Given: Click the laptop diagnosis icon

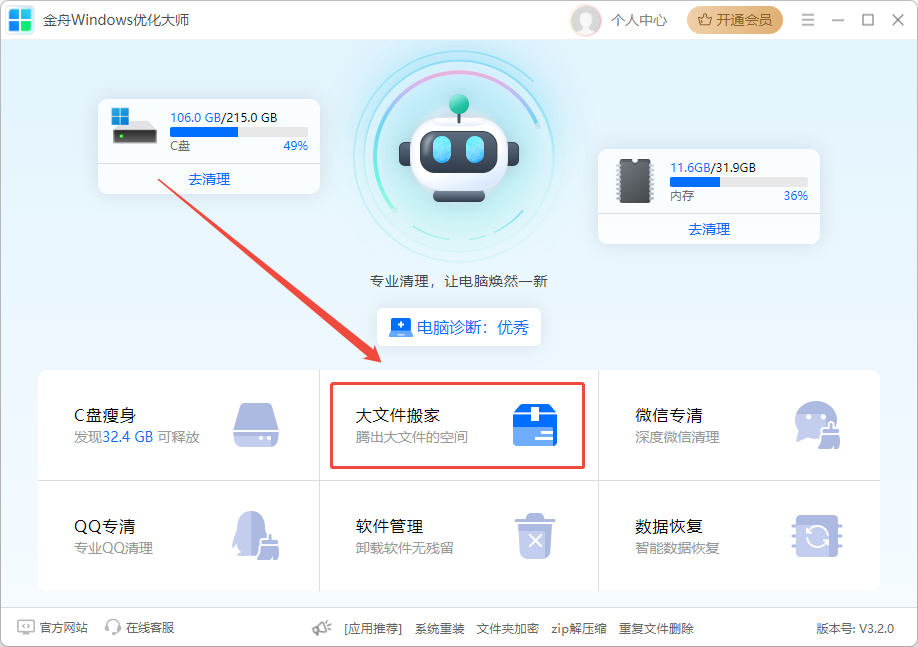Looking at the screenshot, I should (x=401, y=327).
